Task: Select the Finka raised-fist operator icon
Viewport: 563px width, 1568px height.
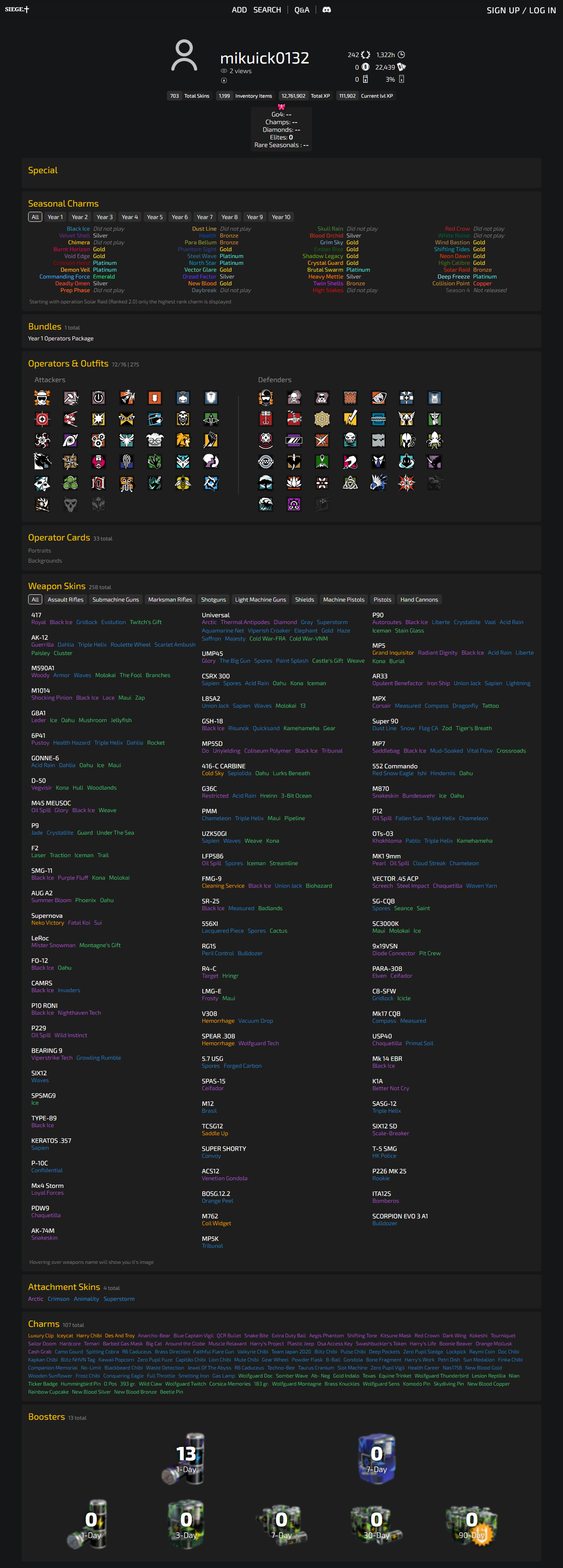Action: (211, 441)
